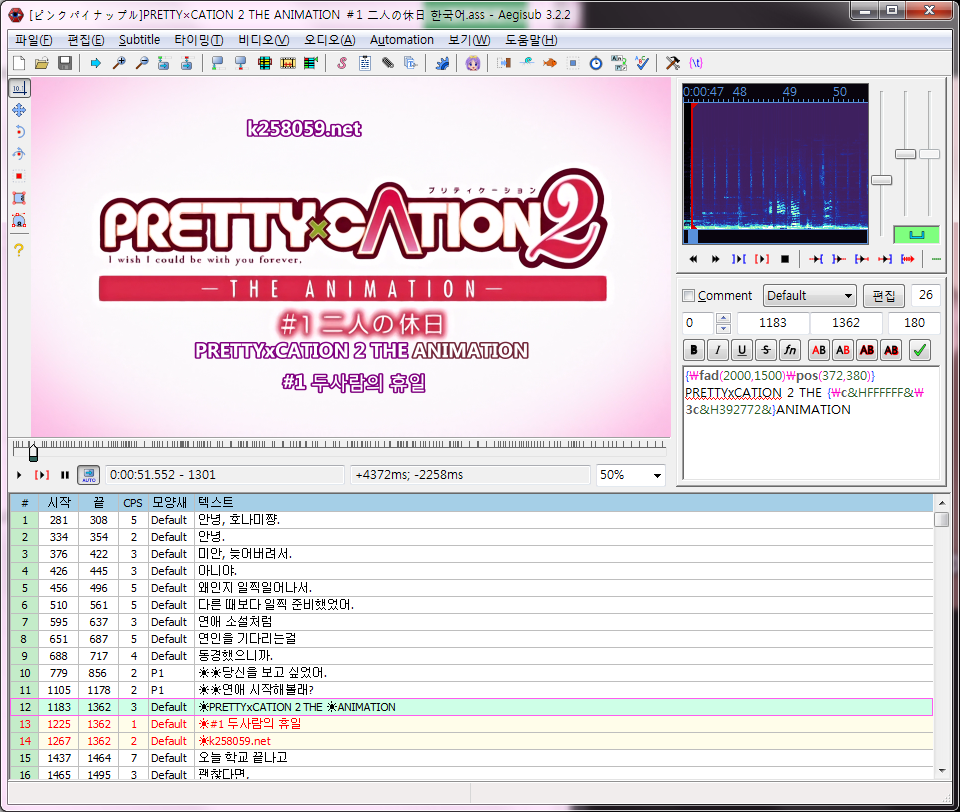Open the Spell Checker checkmark icon
This screenshot has height=812, width=960.
642,63
